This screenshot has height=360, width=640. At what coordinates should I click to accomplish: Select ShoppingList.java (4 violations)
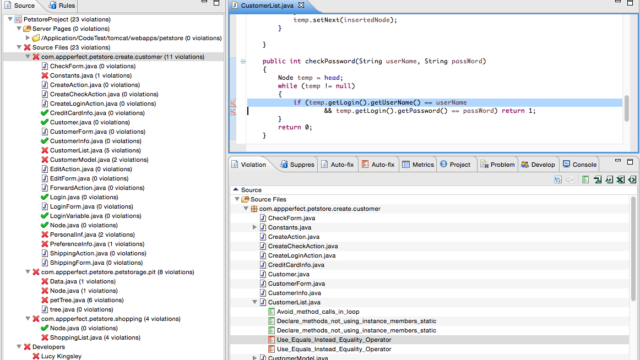coord(95,338)
